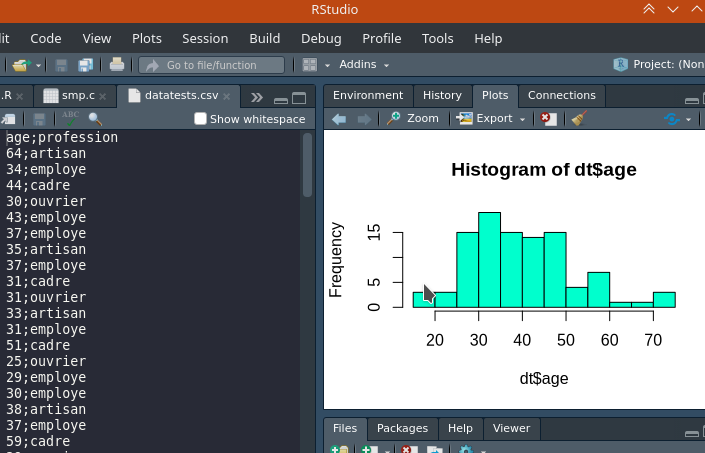Switch to the Viewer tab
Image resolution: width=705 pixels, height=453 pixels.
point(511,428)
